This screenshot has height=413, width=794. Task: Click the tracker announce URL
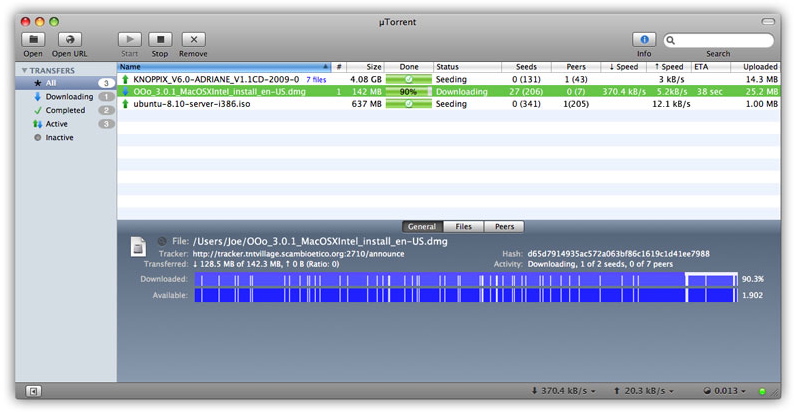[x=298, y=254]
